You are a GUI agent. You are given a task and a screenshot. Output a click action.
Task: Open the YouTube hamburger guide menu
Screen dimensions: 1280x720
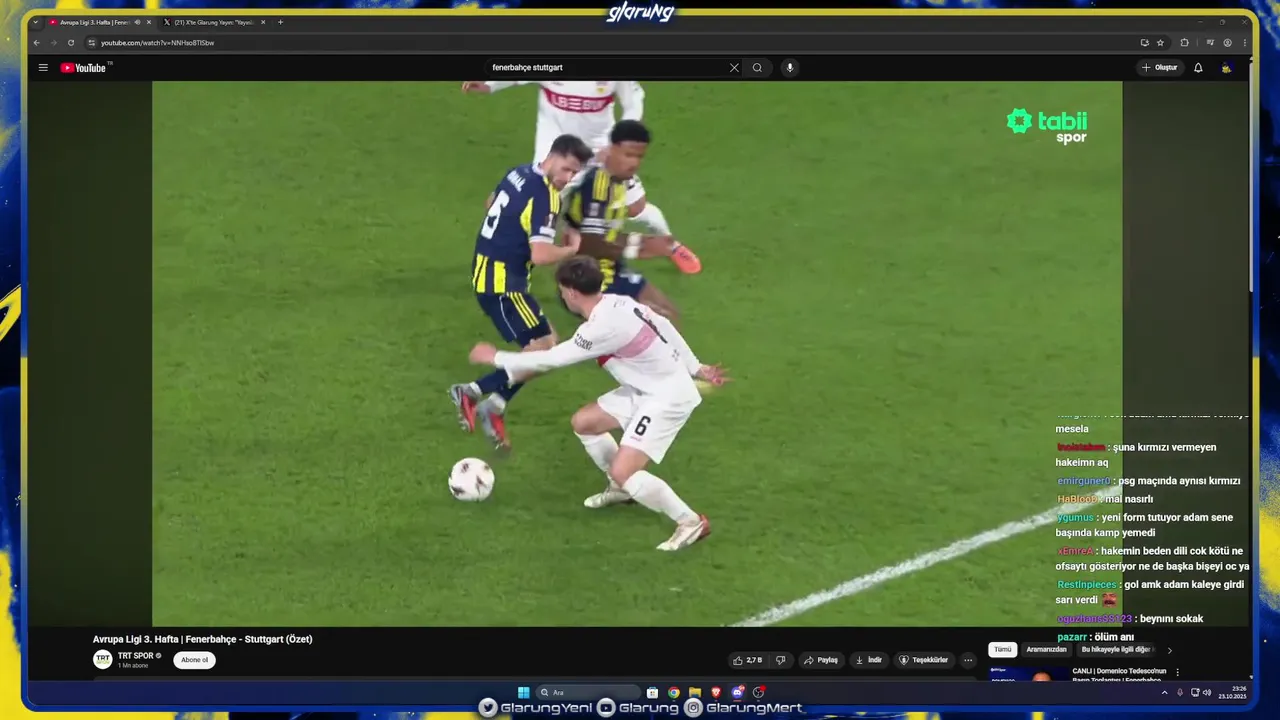(43, 68)
